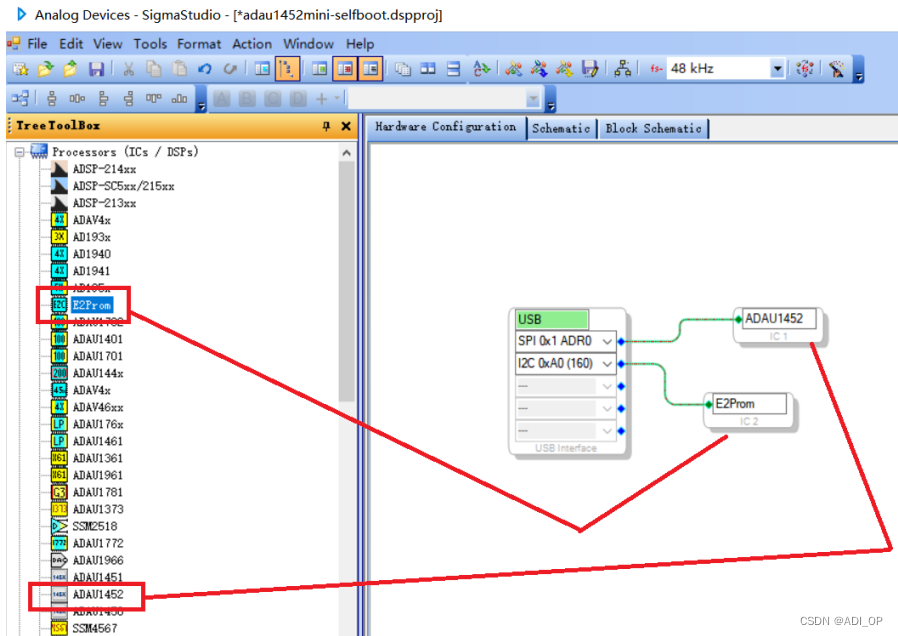
Task: Select E2Prom in the tree toolbox
Action: pyautogui.click(x=91, y=305)
